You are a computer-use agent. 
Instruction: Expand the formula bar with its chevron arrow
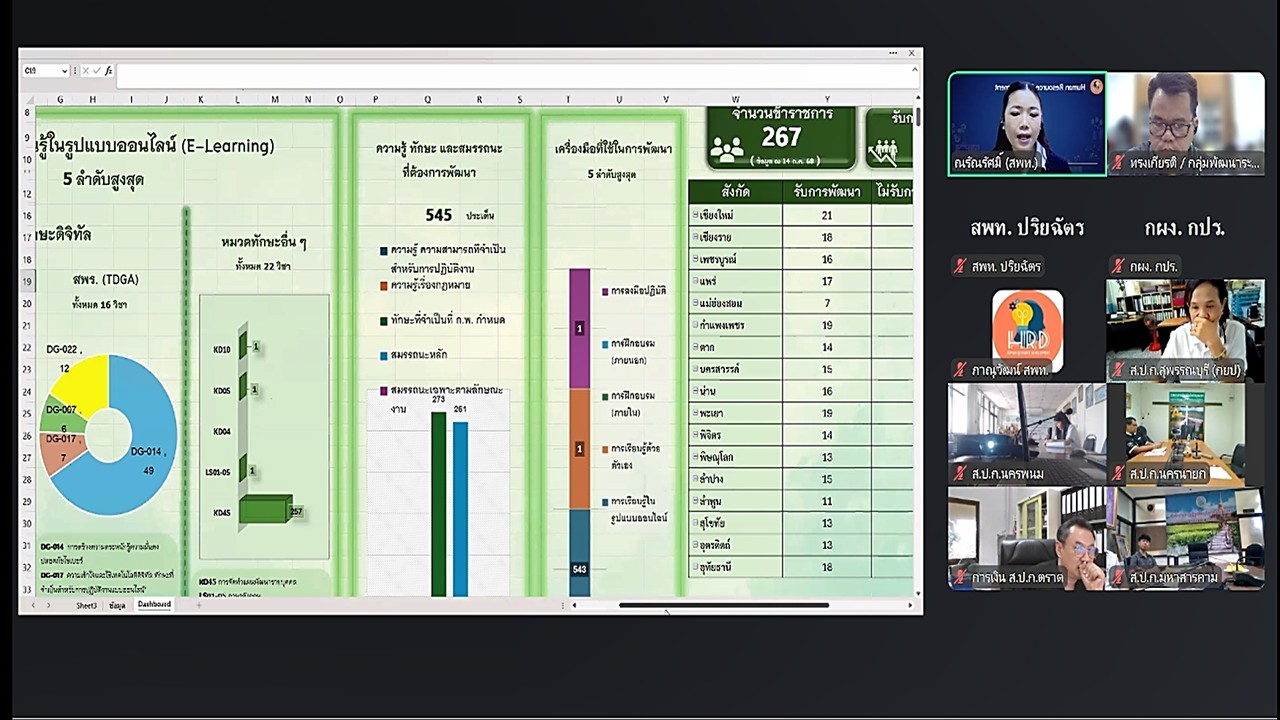(914, 71)
